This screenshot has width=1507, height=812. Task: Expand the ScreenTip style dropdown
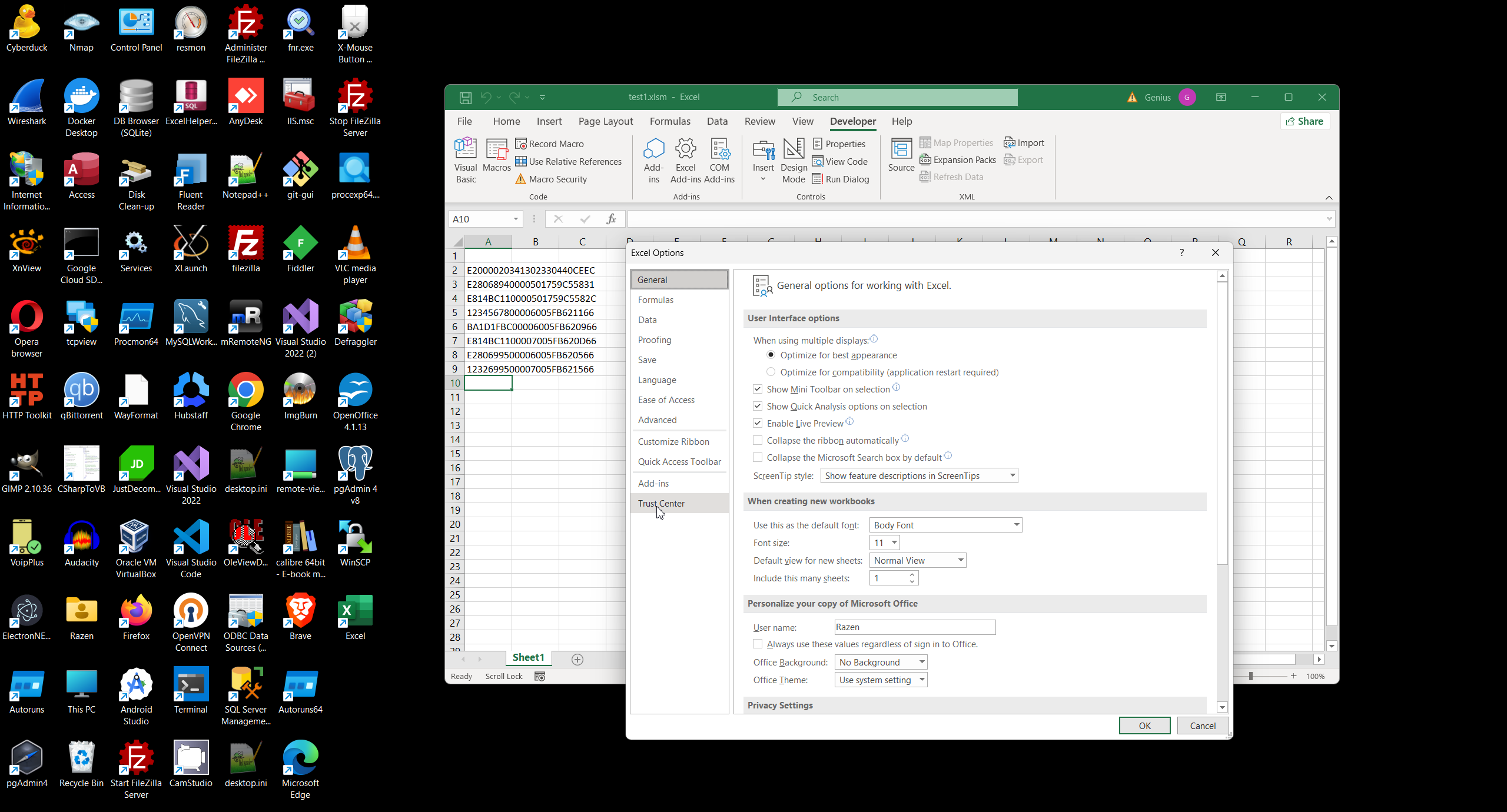(918, 475)
